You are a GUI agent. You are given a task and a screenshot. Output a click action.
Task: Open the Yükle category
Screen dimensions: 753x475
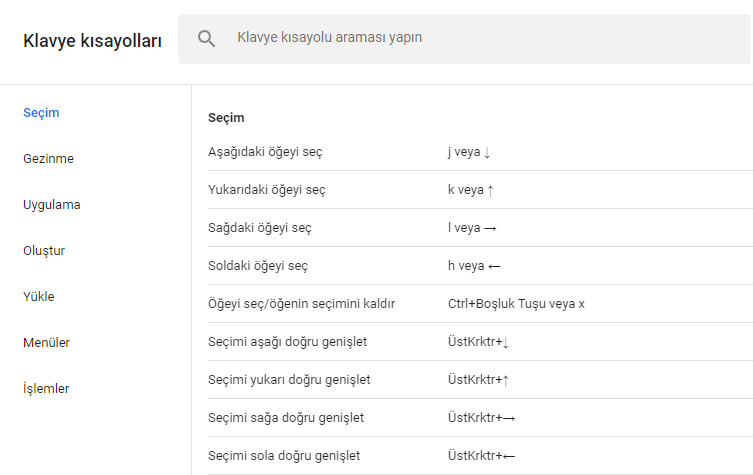click(38, 297)
